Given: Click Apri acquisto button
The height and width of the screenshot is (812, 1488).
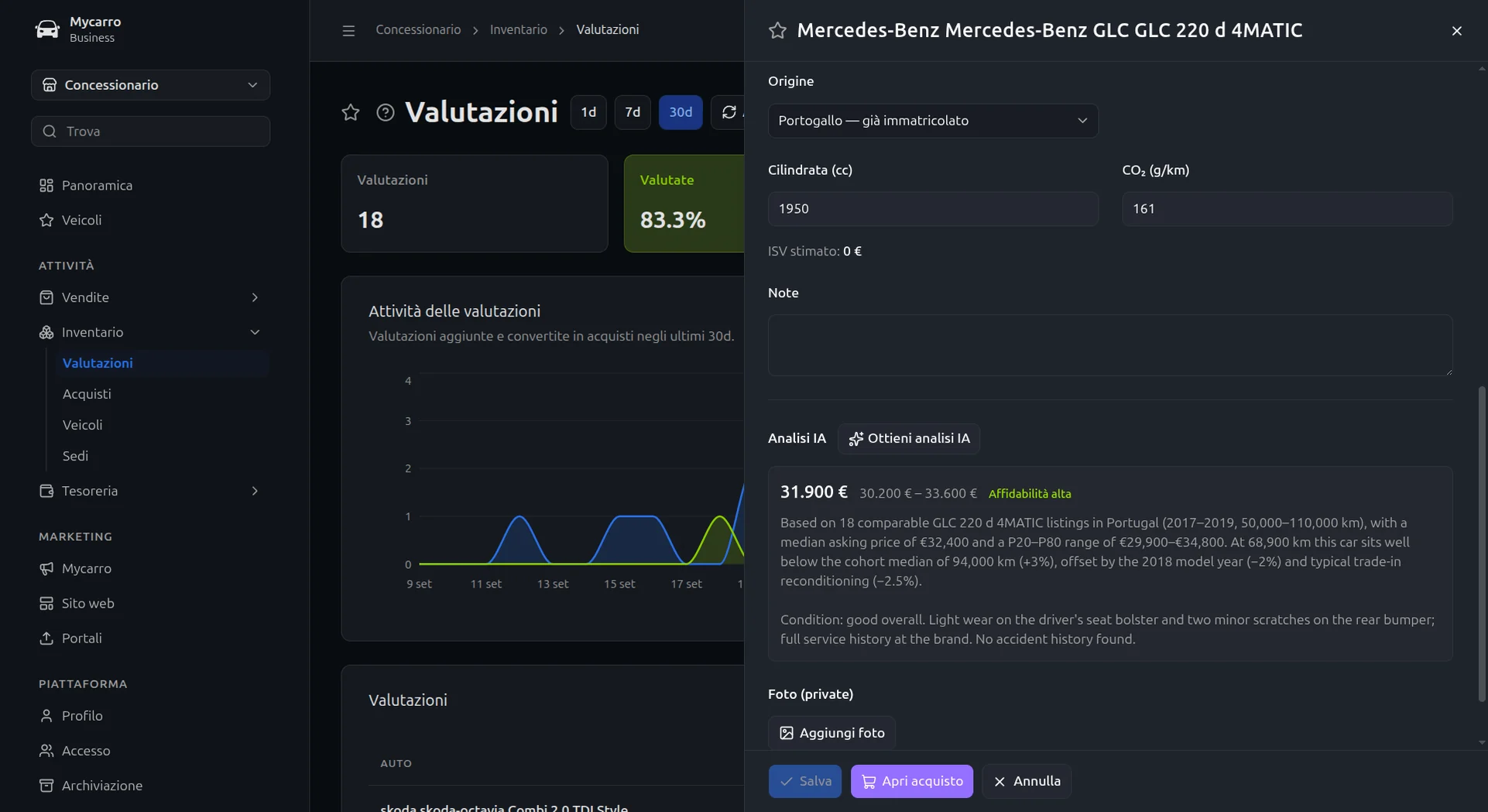Looking at the screenshot, I should tap(911, 781).
